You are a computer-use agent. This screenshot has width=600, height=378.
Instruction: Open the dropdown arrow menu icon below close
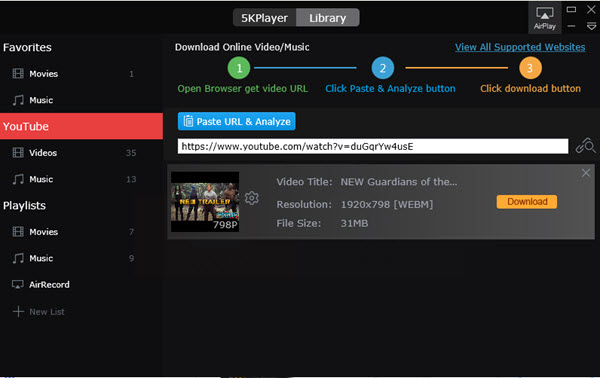591,26
